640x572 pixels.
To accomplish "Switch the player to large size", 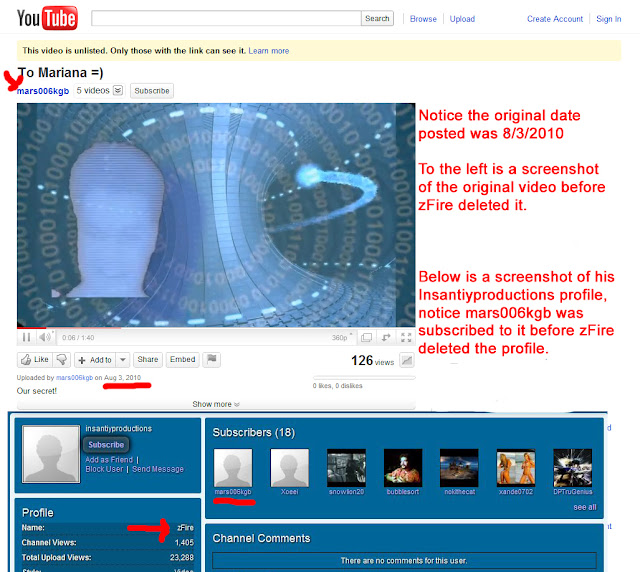I will (x=367, y=337).
